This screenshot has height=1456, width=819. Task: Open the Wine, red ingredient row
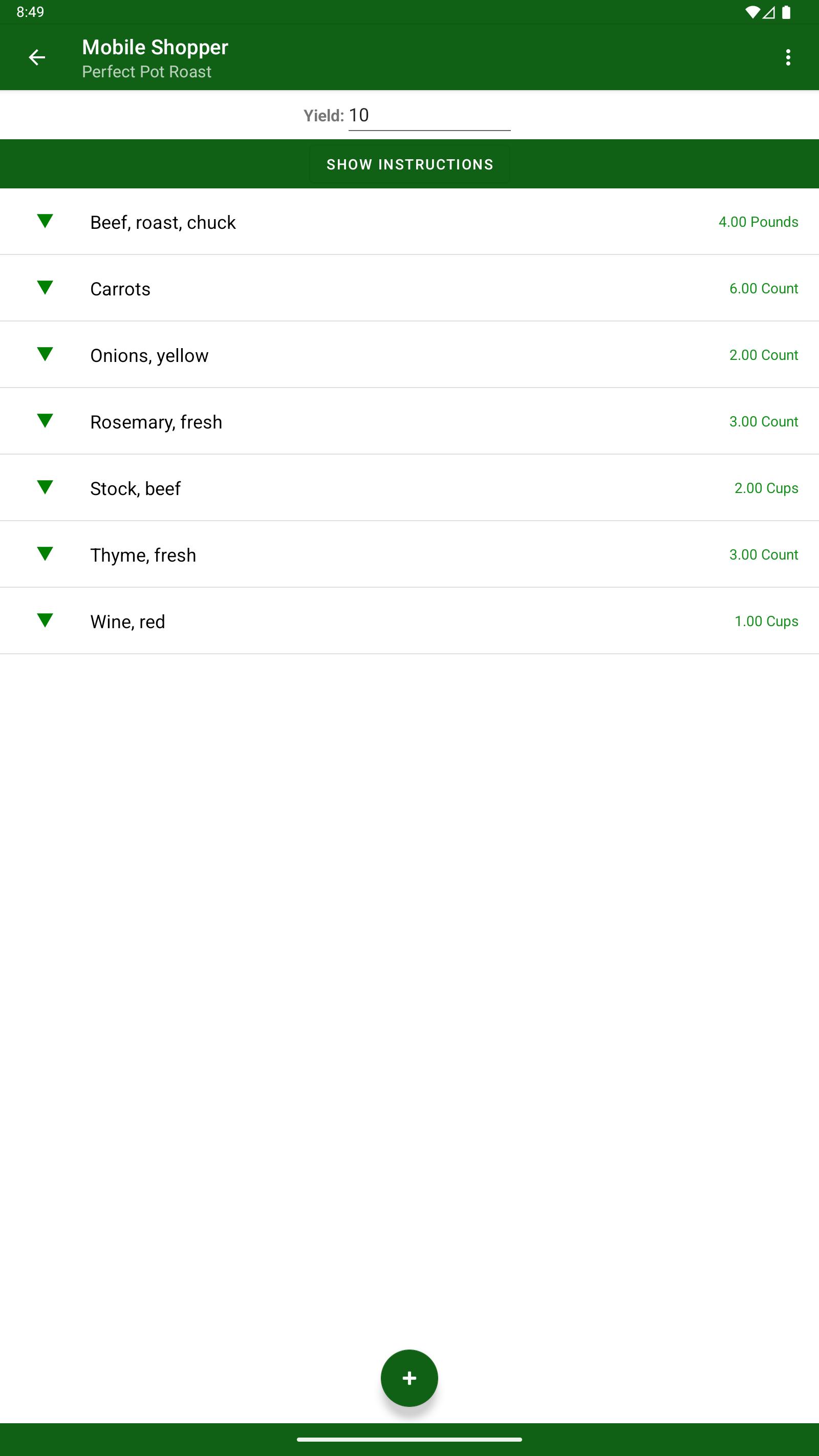point(409,621)
